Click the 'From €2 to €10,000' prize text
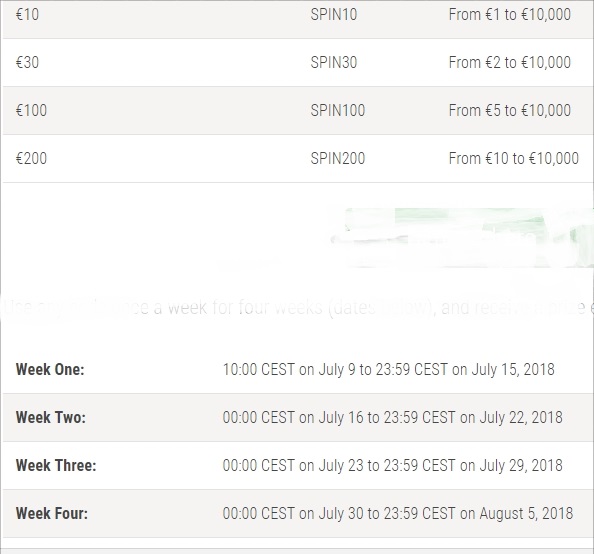This screenshot has width=594, height=554. [x=510, y=63]
